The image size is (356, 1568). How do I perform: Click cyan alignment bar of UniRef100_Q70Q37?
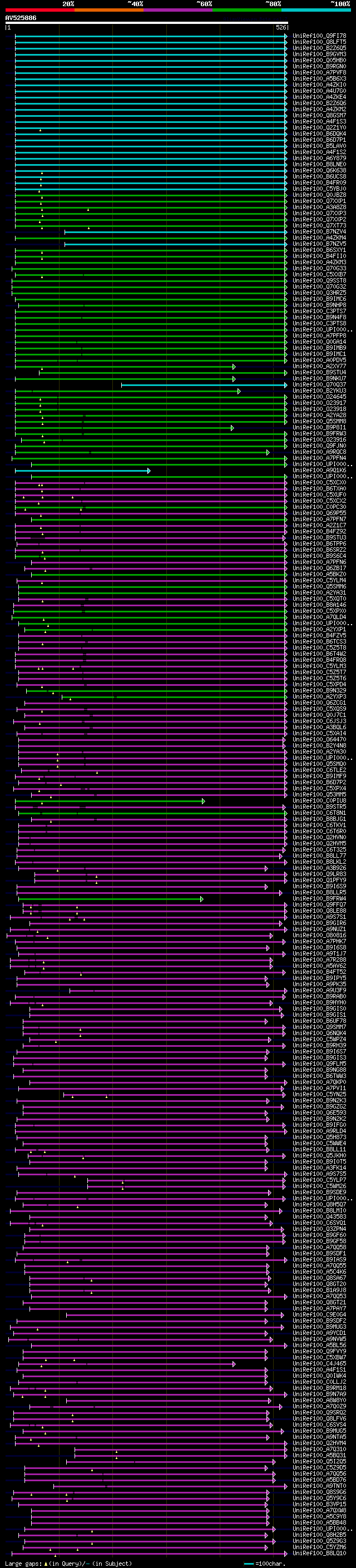[x=205, y=385]
